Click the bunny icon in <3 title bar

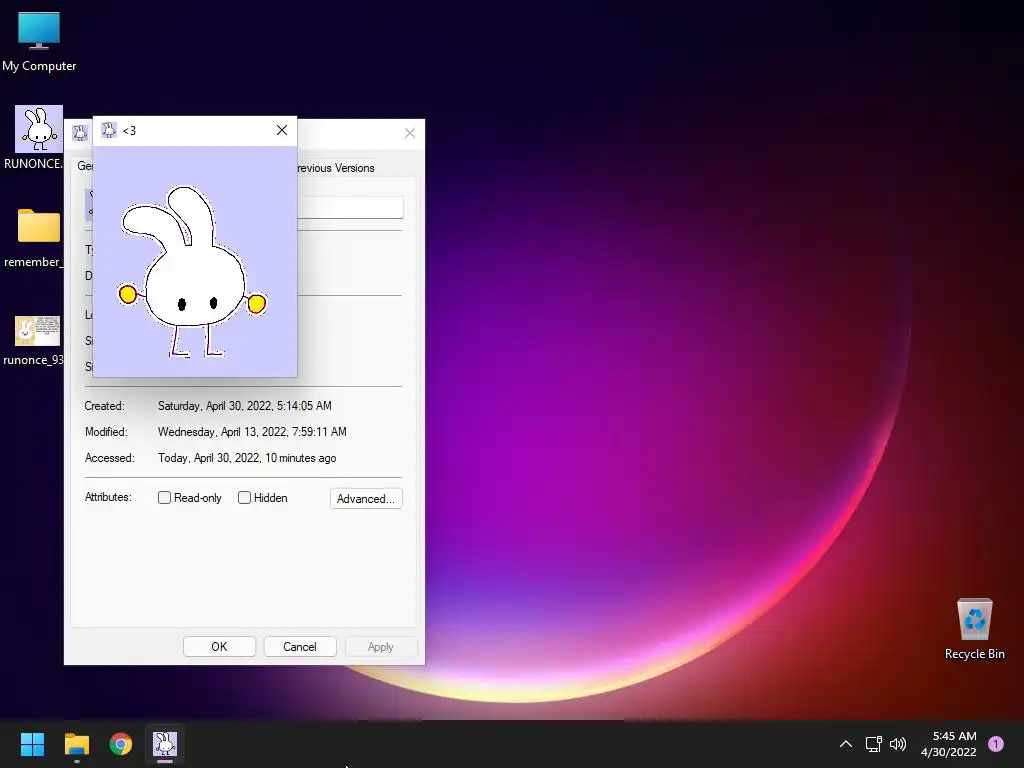(109, 131)
